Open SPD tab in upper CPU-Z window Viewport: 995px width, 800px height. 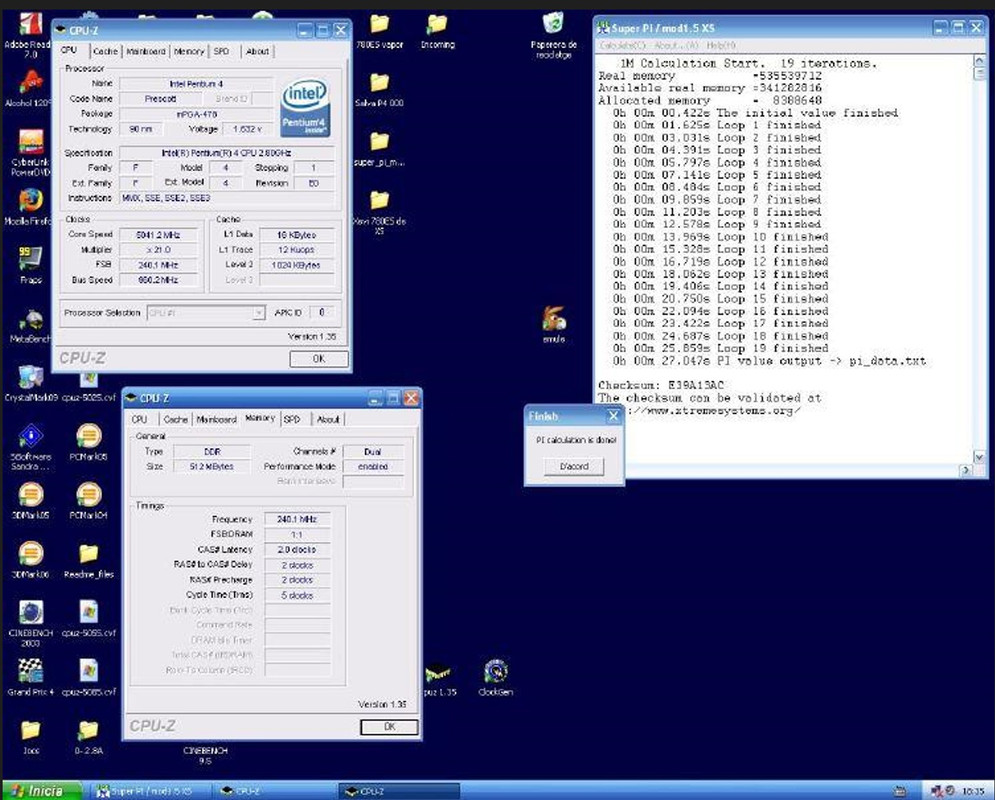(x=221, y=51)
